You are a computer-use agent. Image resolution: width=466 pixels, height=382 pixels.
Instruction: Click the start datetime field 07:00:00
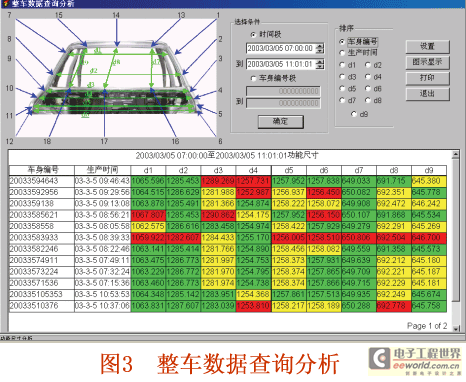pos(281,48)
